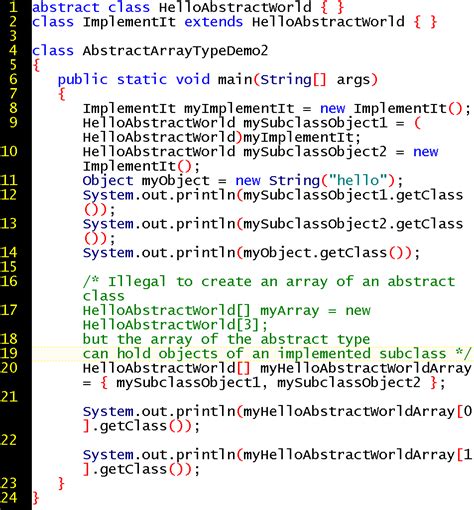Click 'mySubclassObject2' declaration on line 10

315,152
